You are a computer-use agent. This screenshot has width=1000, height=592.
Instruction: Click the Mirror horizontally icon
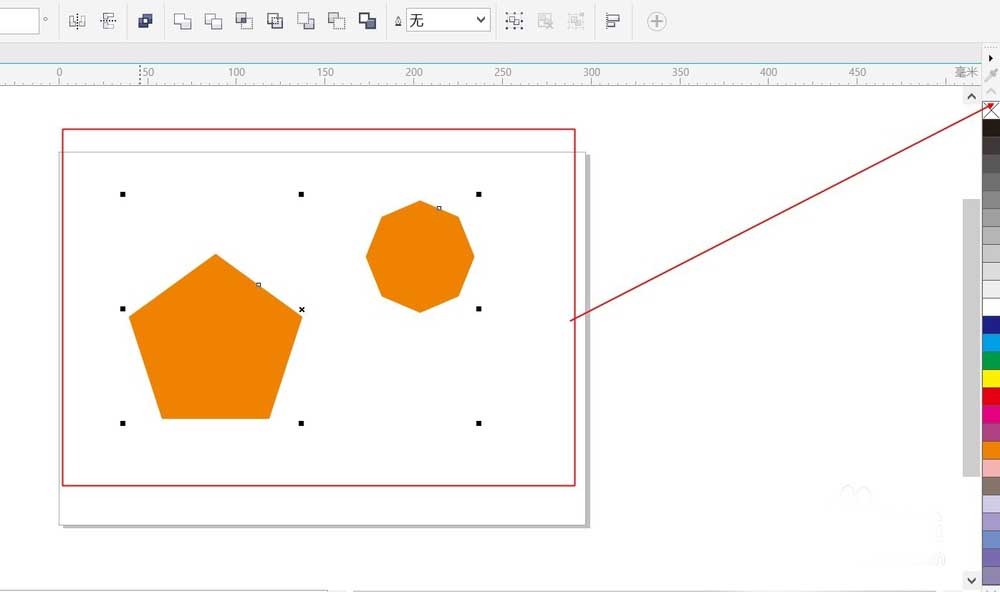(x=77, y=21)
